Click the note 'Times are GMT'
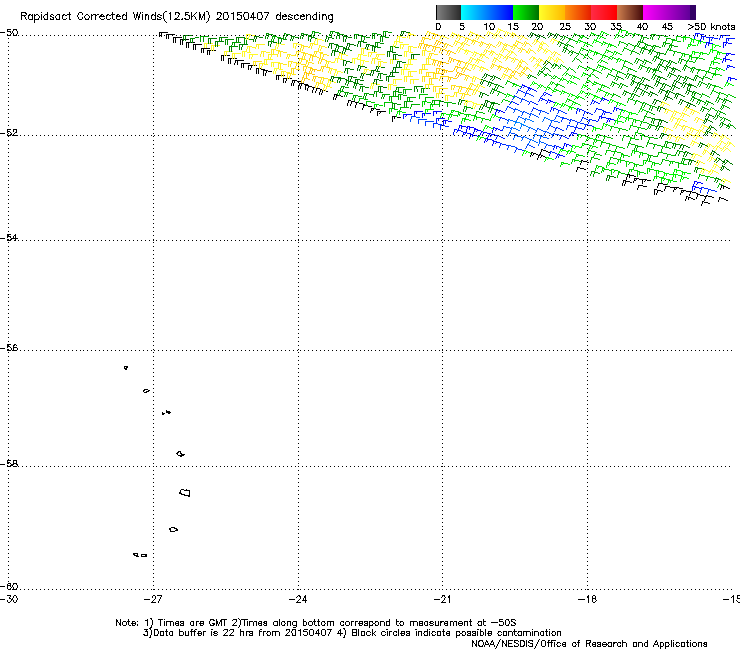The width and height of the screenshot is (740, 650). pos(193,623)
